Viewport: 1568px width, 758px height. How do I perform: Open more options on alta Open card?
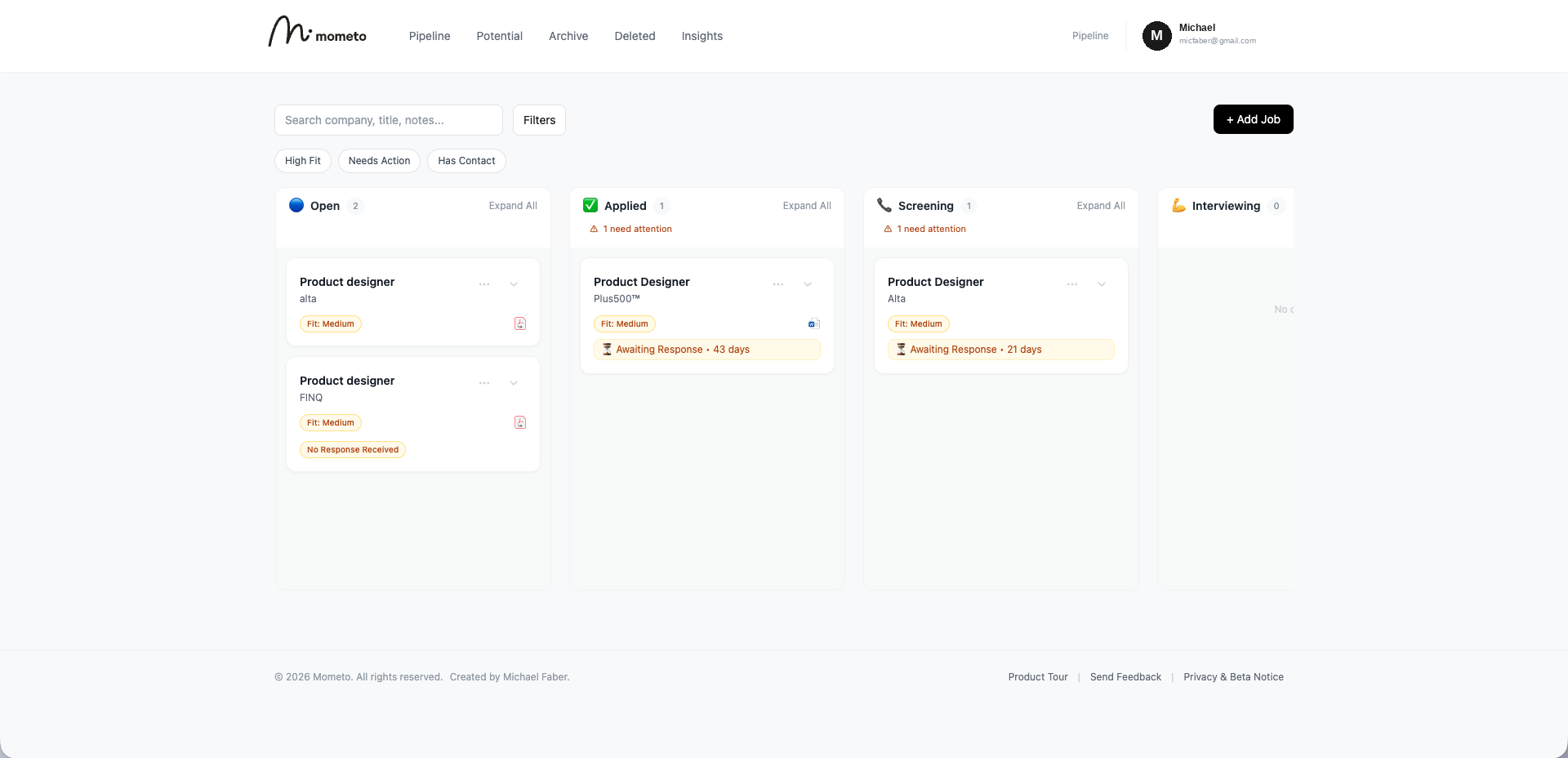[484, 284]
